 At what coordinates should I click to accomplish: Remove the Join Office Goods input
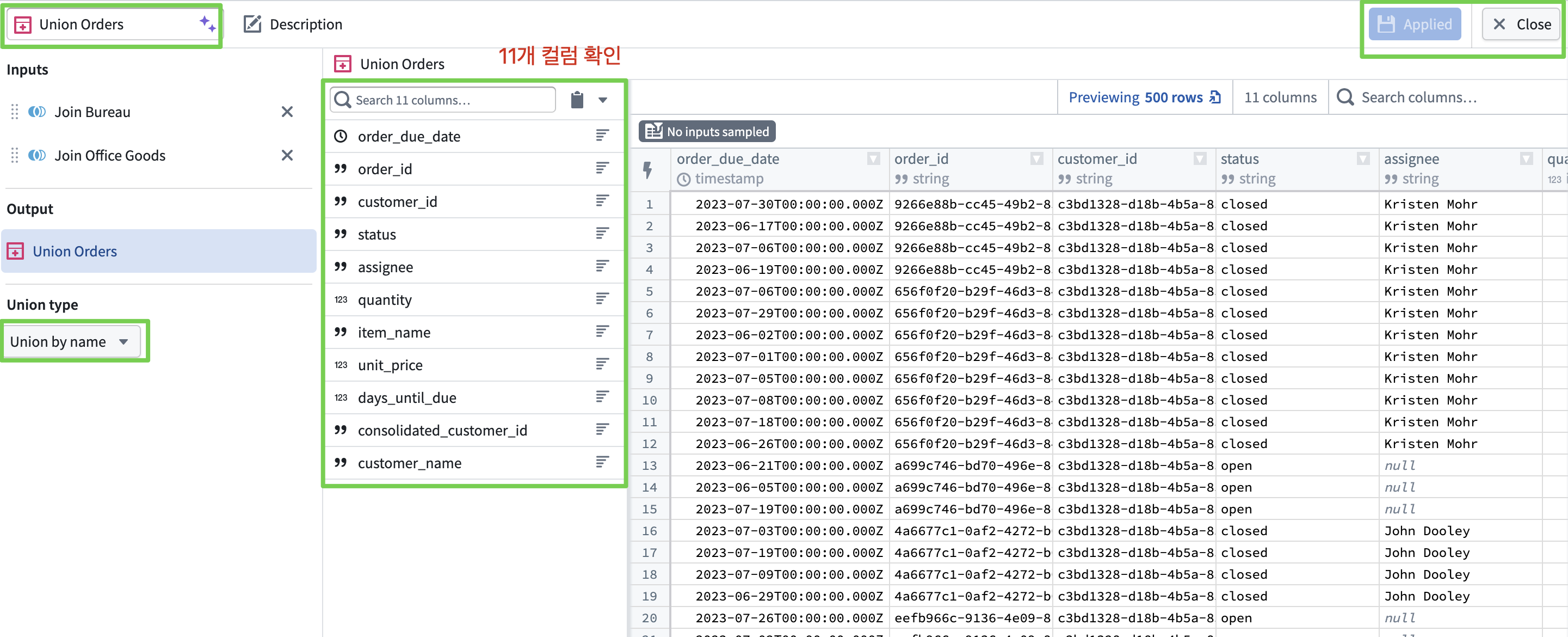point(287,156)
